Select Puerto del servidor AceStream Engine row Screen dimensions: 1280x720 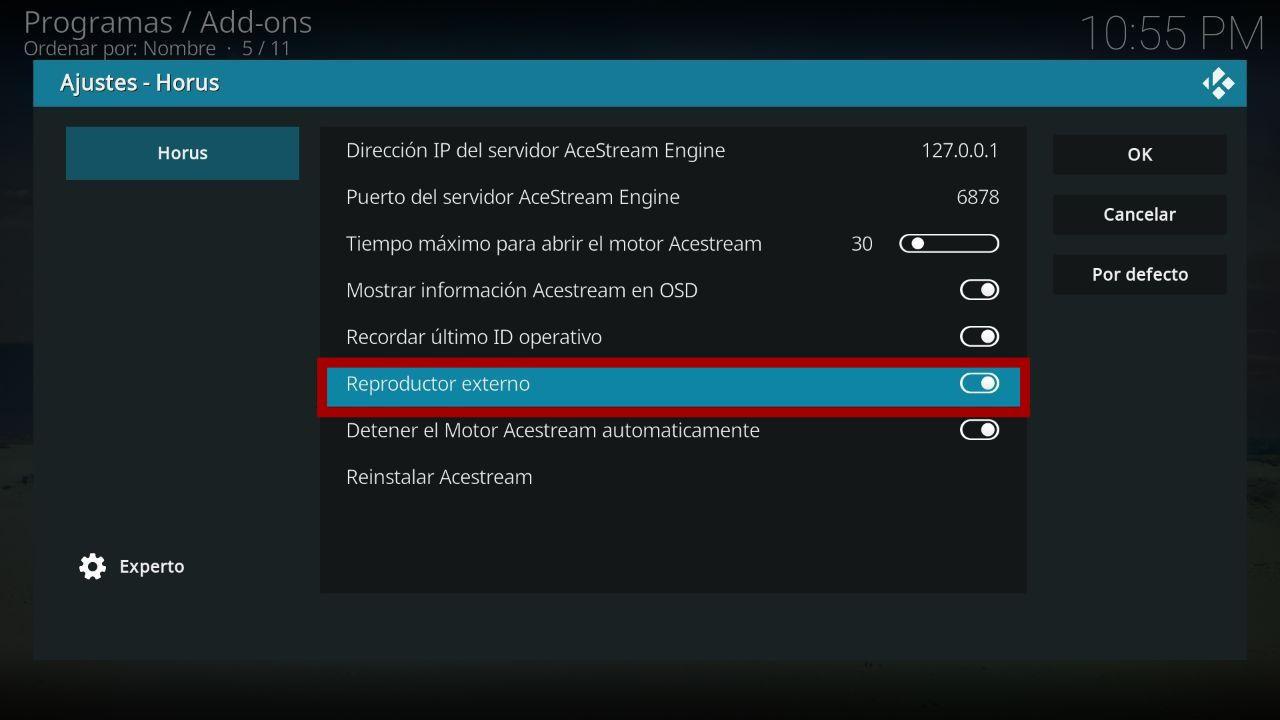(673, 197)
